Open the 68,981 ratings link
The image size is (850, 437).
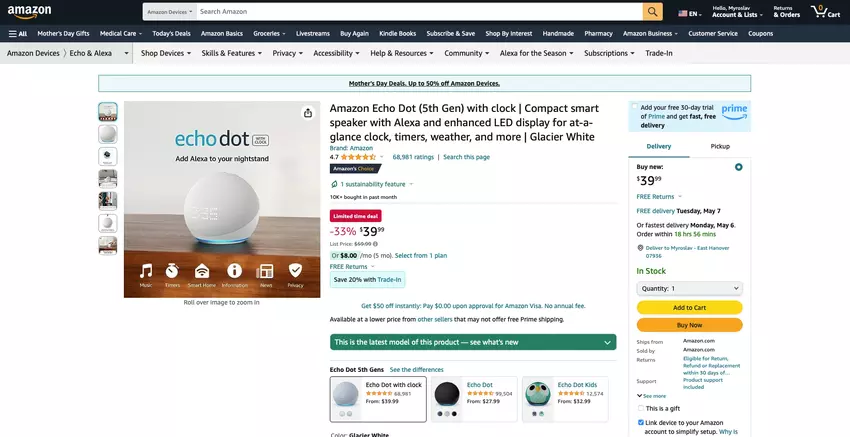413,157
